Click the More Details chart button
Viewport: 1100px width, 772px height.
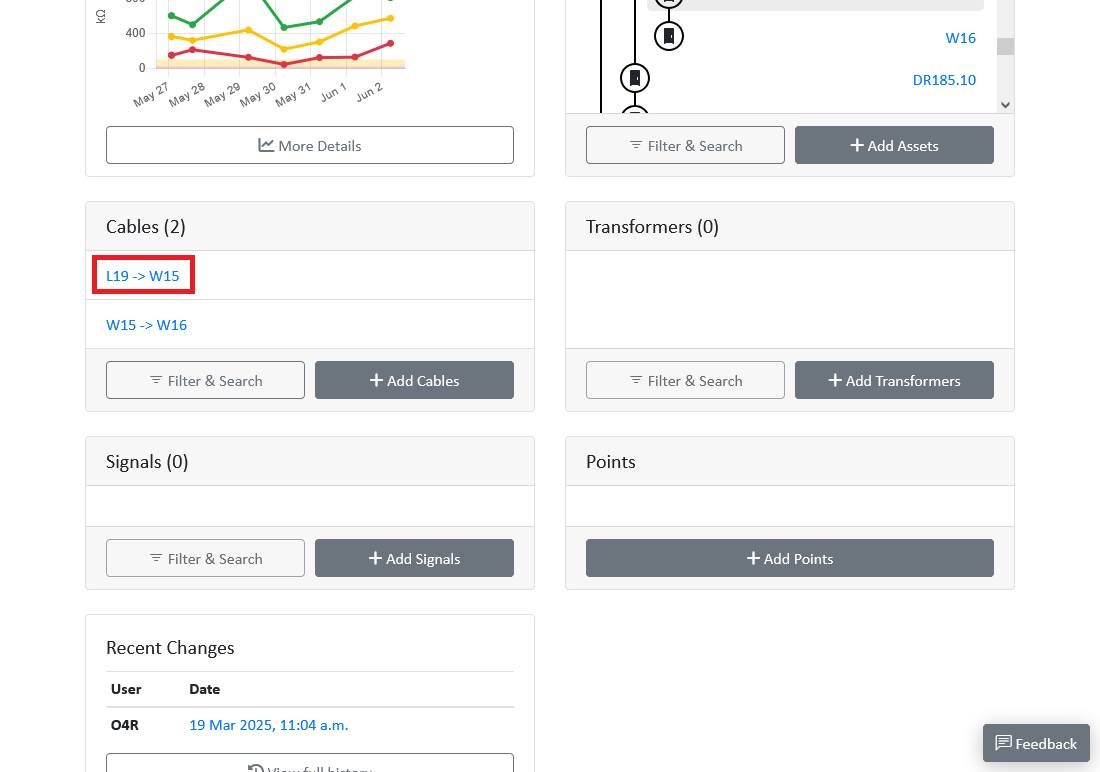pyautogui.click(x=309, y=145)
